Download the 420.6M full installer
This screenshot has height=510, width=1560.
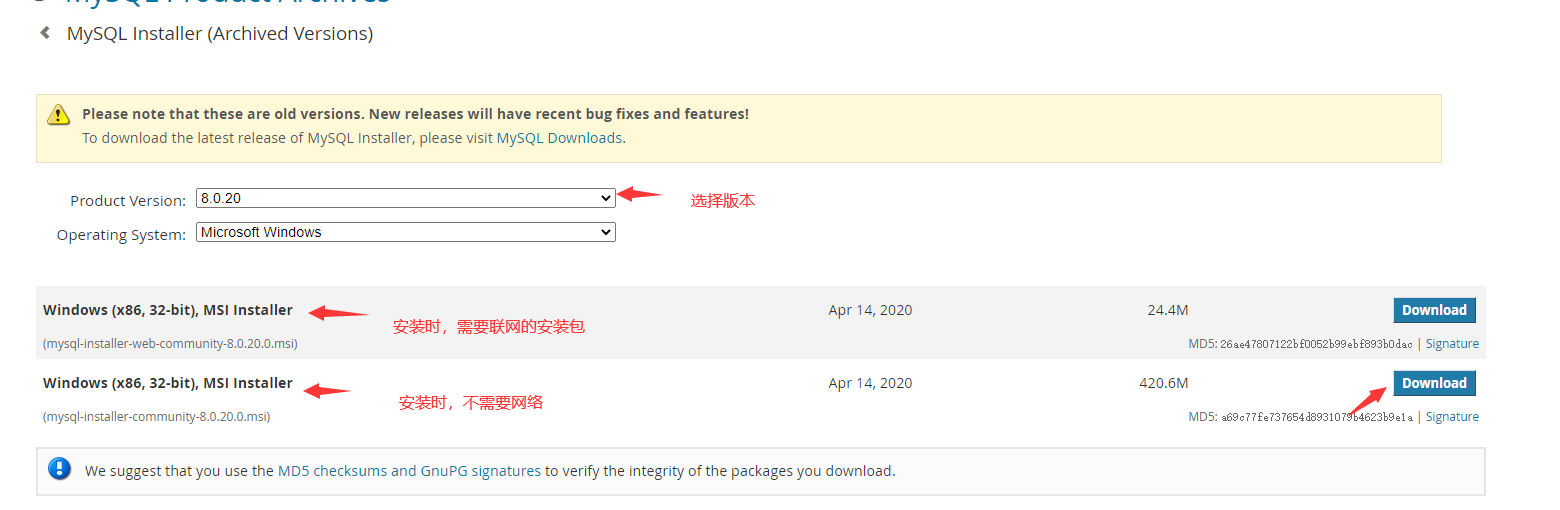pyautogui.click(x=1434, y=383)
